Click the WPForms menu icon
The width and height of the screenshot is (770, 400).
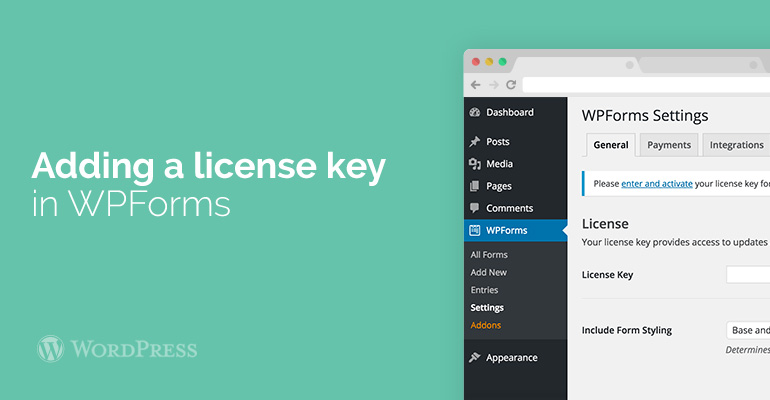click(474, 230)
